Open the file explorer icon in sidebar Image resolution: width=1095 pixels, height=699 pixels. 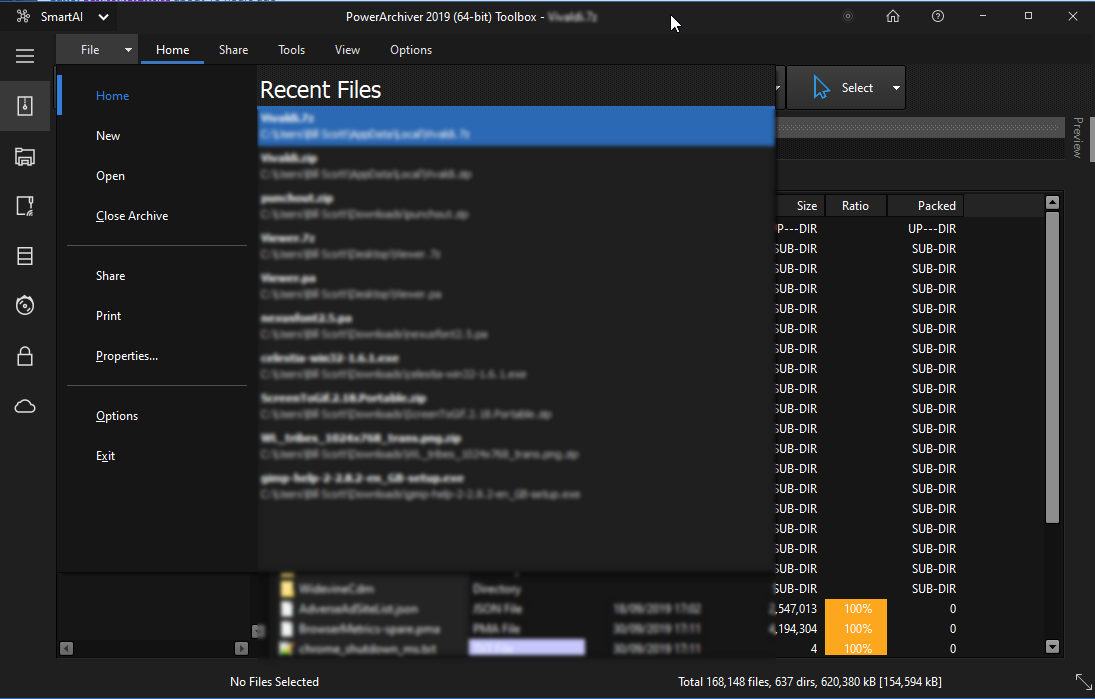[x=25, y=156]
